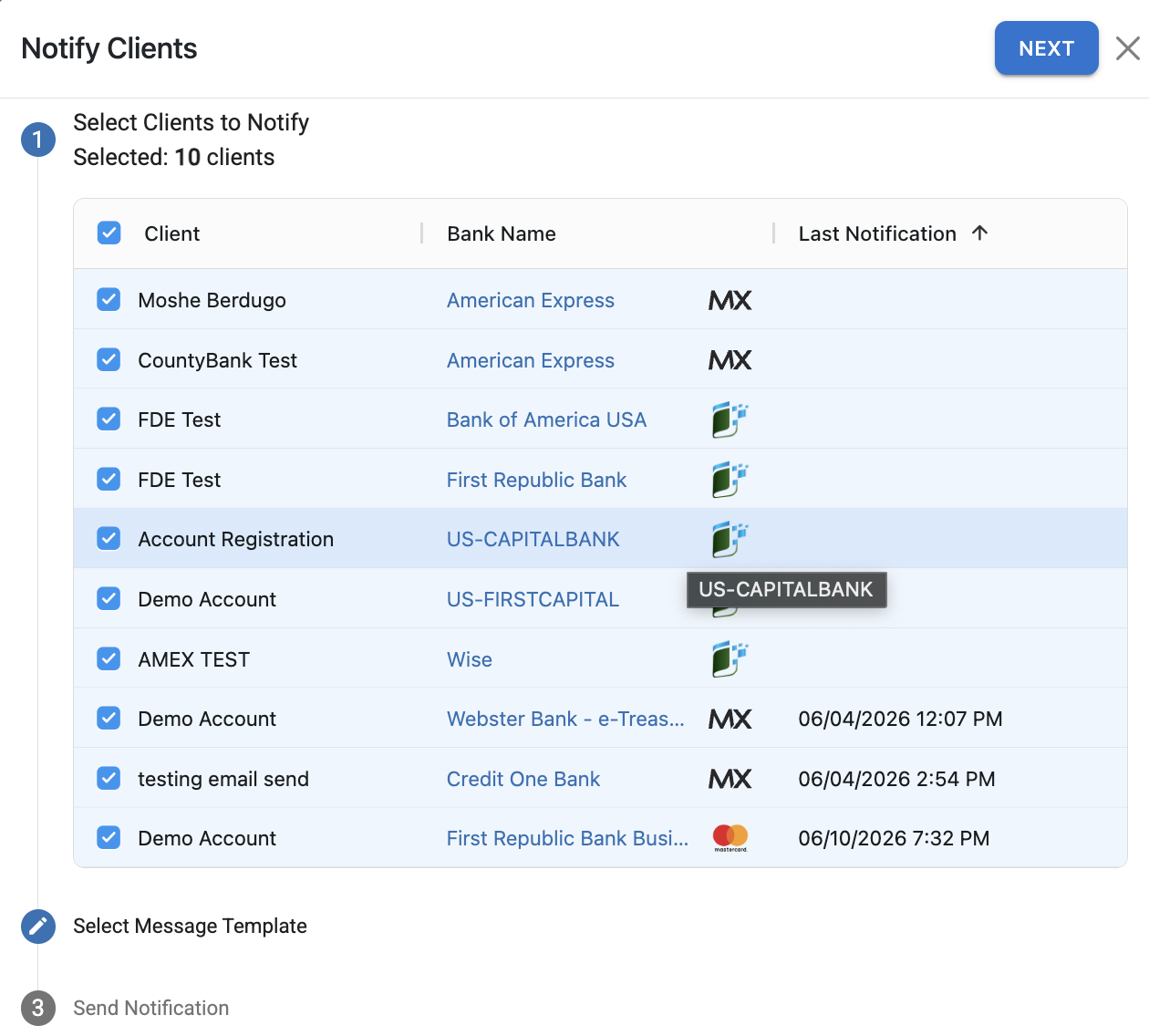Screen dimensions: 1149x1036
Task: Click provider icon in Wise row
Action: (730, 659)
